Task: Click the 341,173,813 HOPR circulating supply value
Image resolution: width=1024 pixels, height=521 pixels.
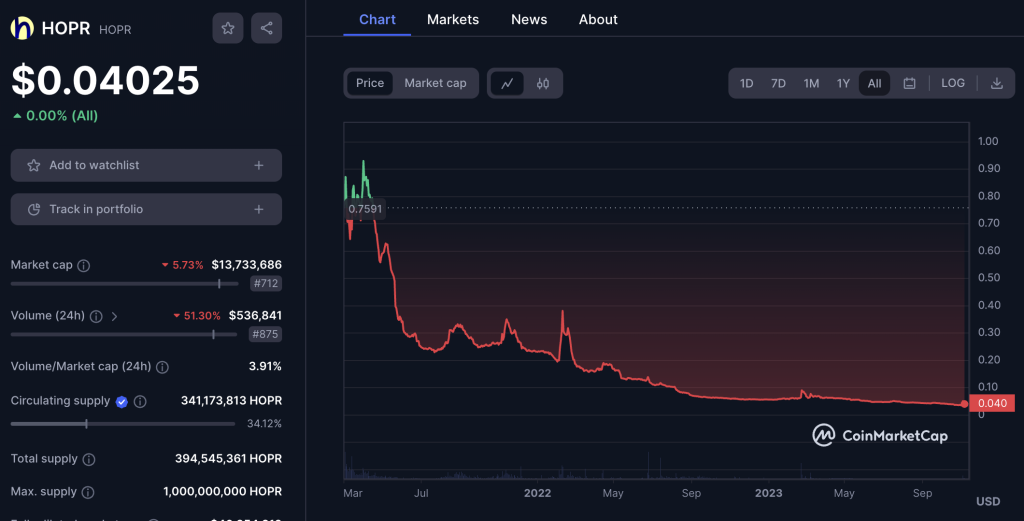Action: click(x=231, y=401)
